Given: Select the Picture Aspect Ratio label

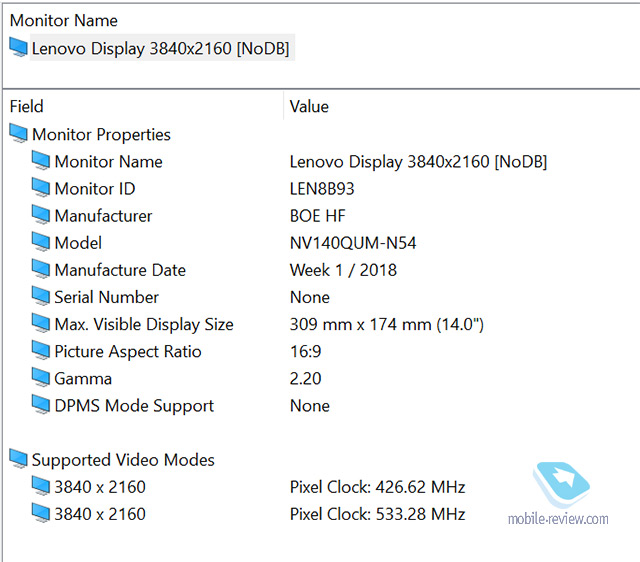Looking at the screenshot, I should 128,351.
